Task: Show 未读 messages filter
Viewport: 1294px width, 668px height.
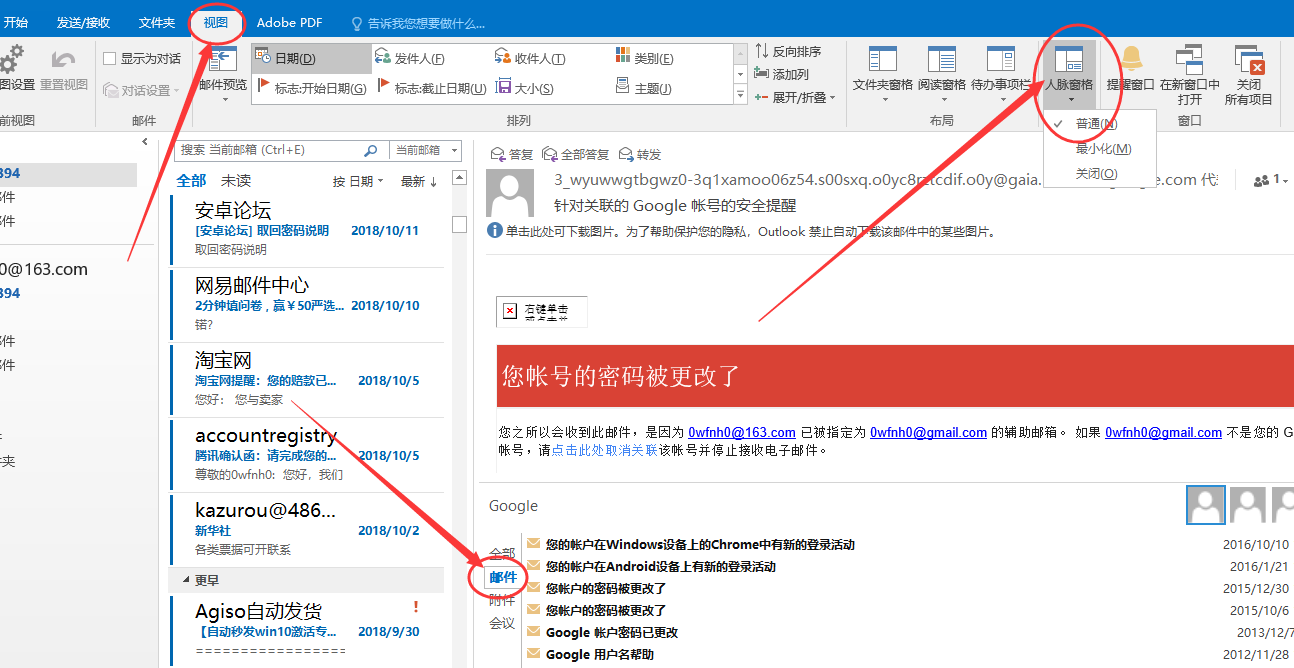Action: tap(236, 180)
